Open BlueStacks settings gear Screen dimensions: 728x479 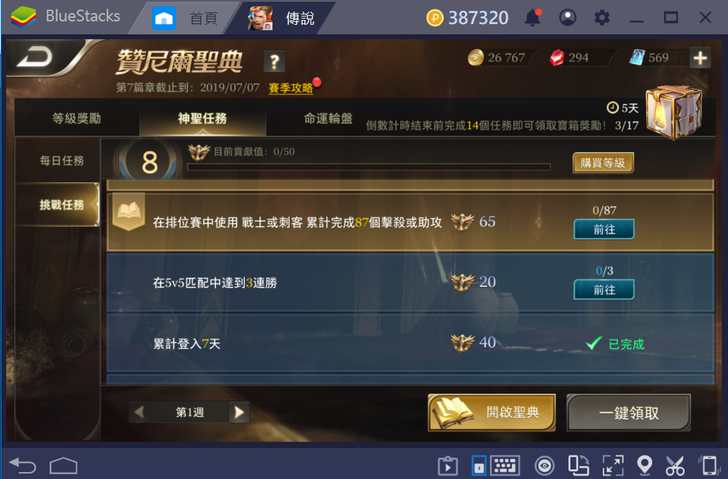[602, 18]
